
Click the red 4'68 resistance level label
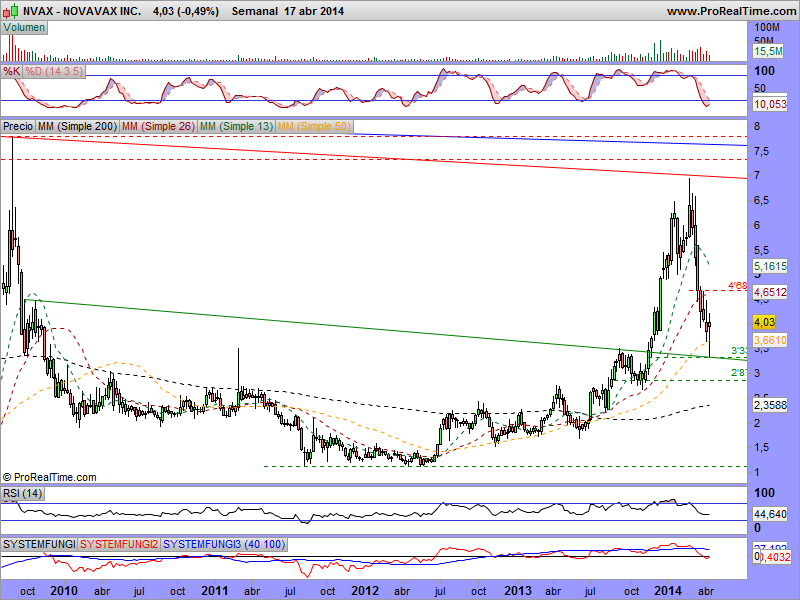(x=737, y=286)
